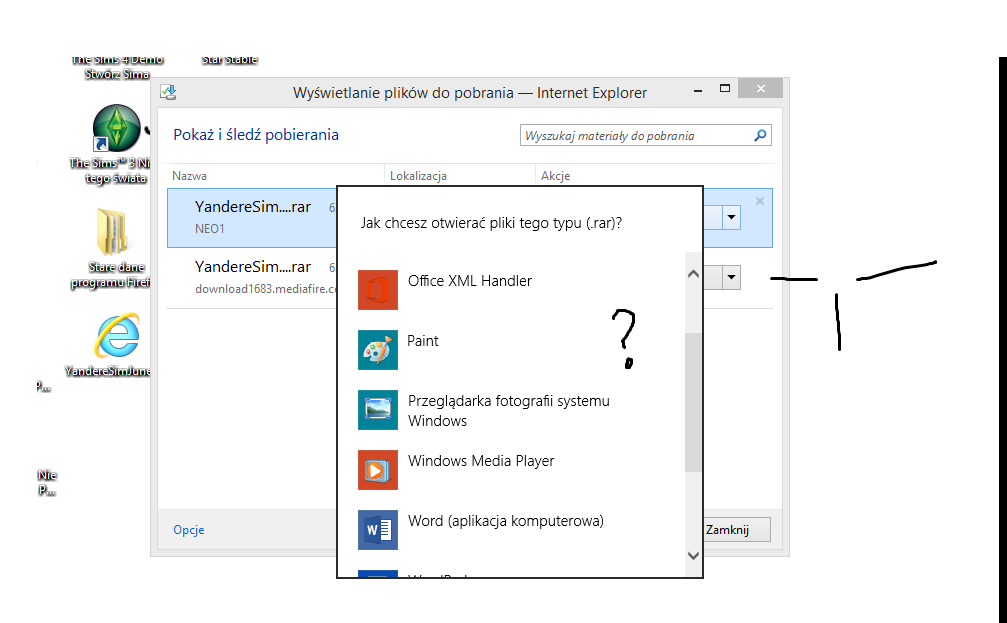The image size is (1007, 623).
Task: Click the search magnifier icon
Action: (x=760, y=136)
